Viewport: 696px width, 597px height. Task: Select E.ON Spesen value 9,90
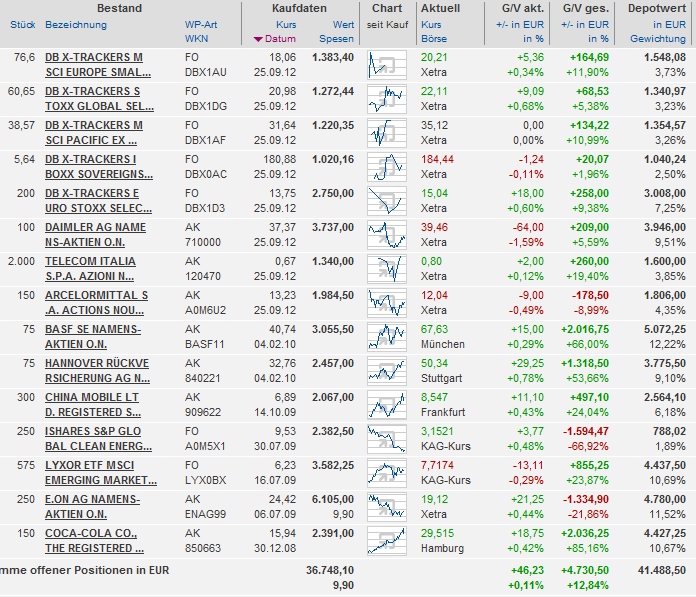click(344, 514)
